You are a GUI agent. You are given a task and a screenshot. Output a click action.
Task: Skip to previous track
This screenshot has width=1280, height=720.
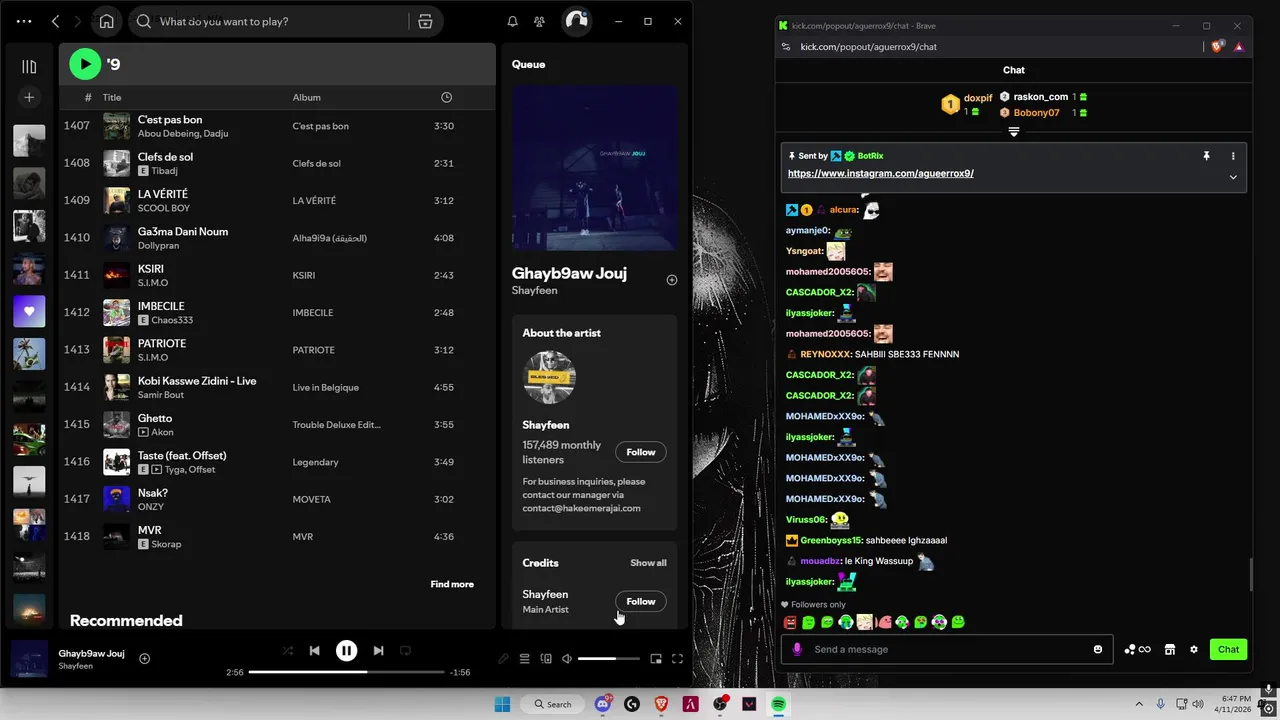pos(314,651)
